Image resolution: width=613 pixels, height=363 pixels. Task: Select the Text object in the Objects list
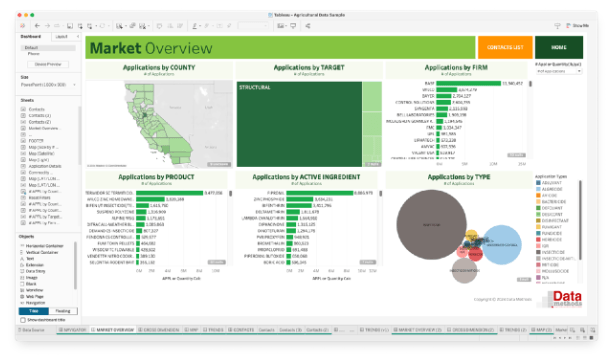[30, 259]
